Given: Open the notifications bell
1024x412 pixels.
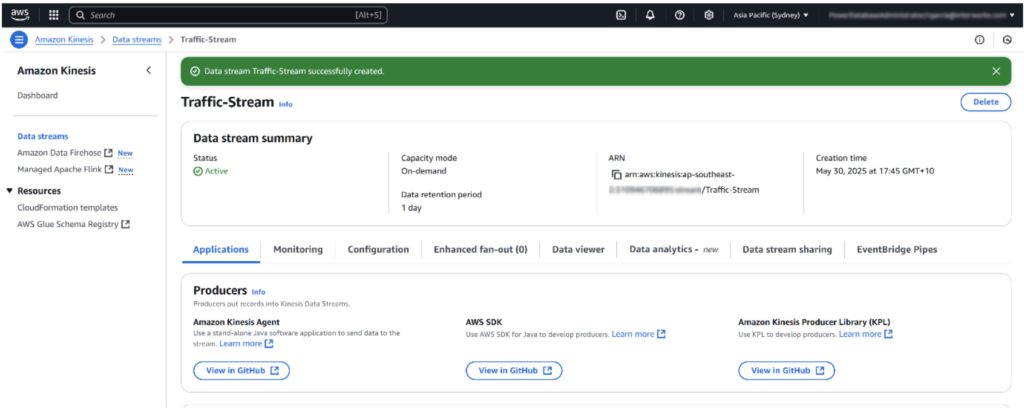Looking at the screenshot, I should click(x=650, y=15).
